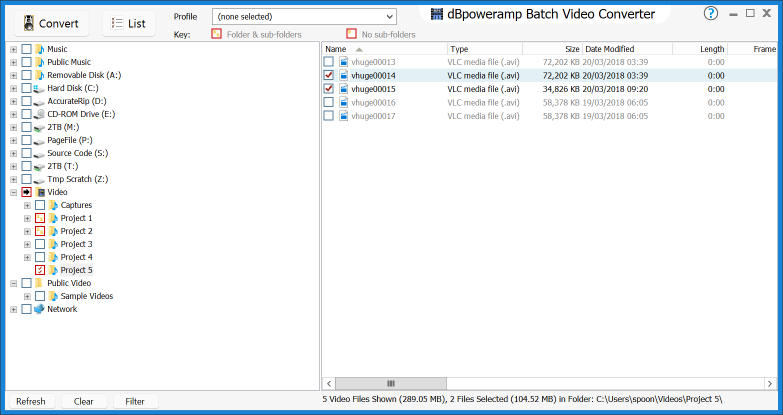The width and height of the screenshot is (783, 415).
Task: Click the CD-ROM Drive (E:) icon
Action: pos(40,114)
